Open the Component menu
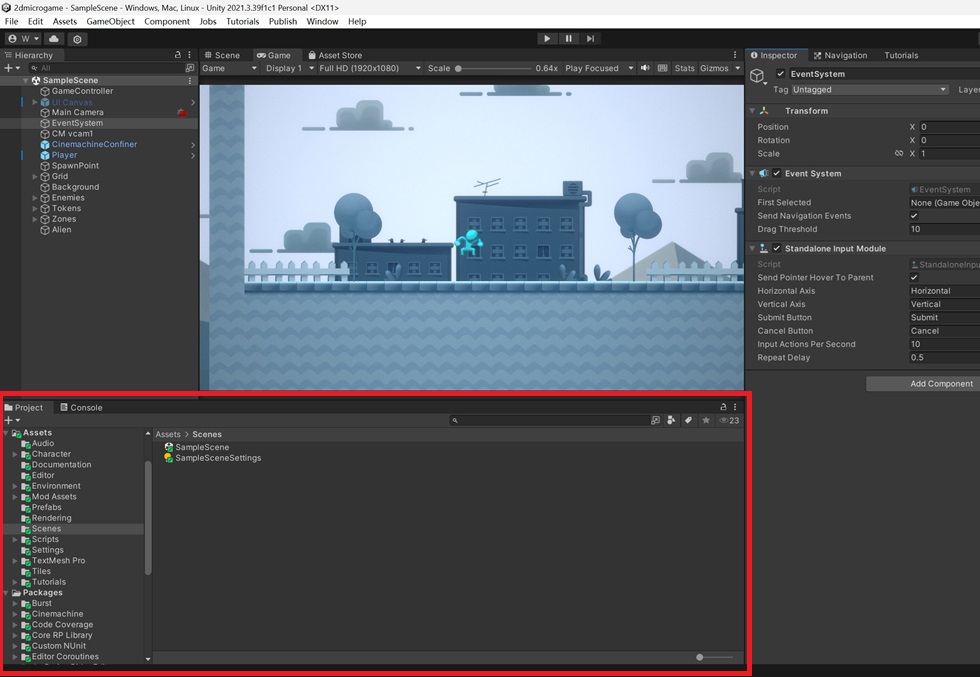 coord(167,21)
